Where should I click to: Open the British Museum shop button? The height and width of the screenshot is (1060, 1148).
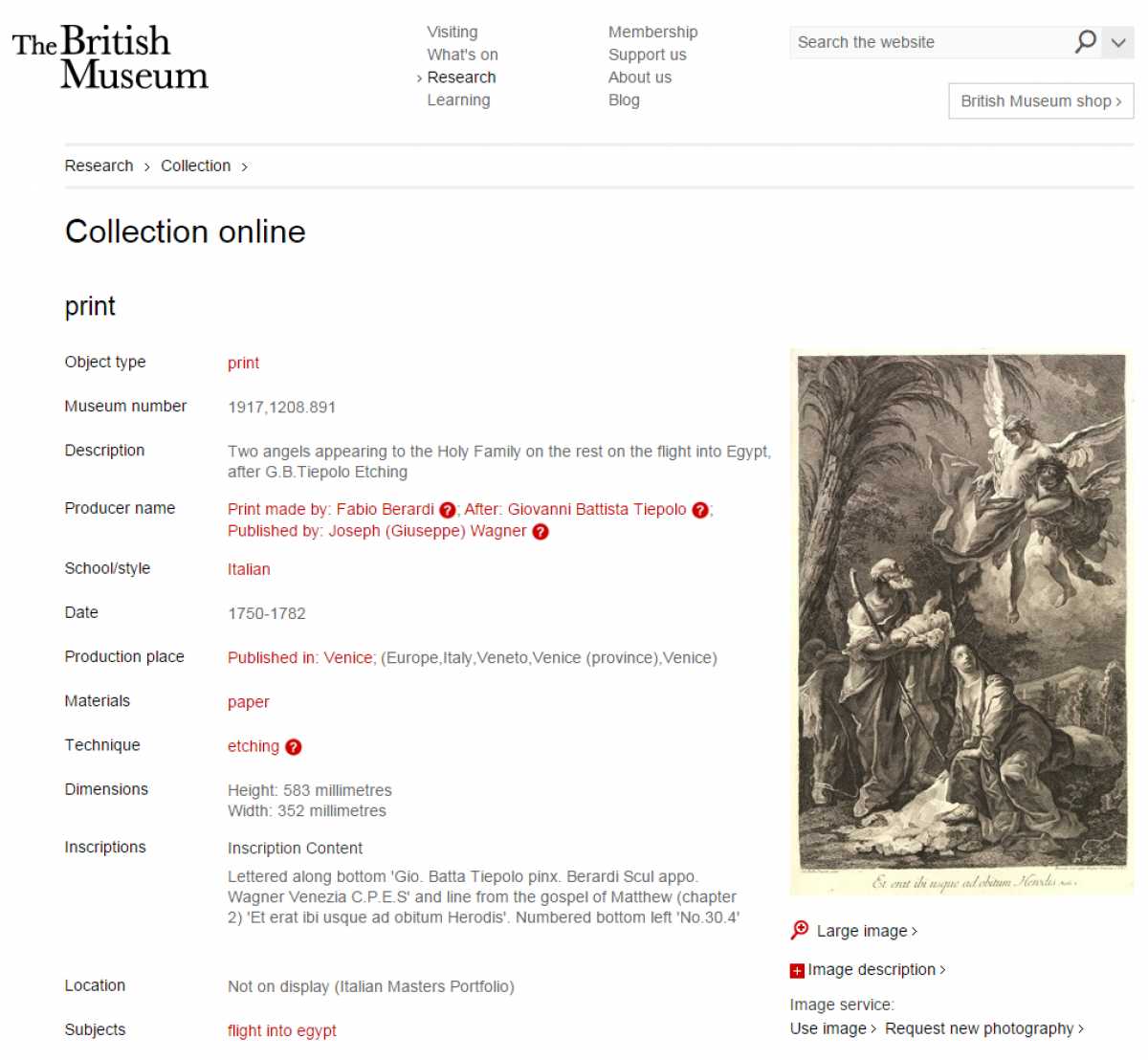click(x=1041, y=101)
